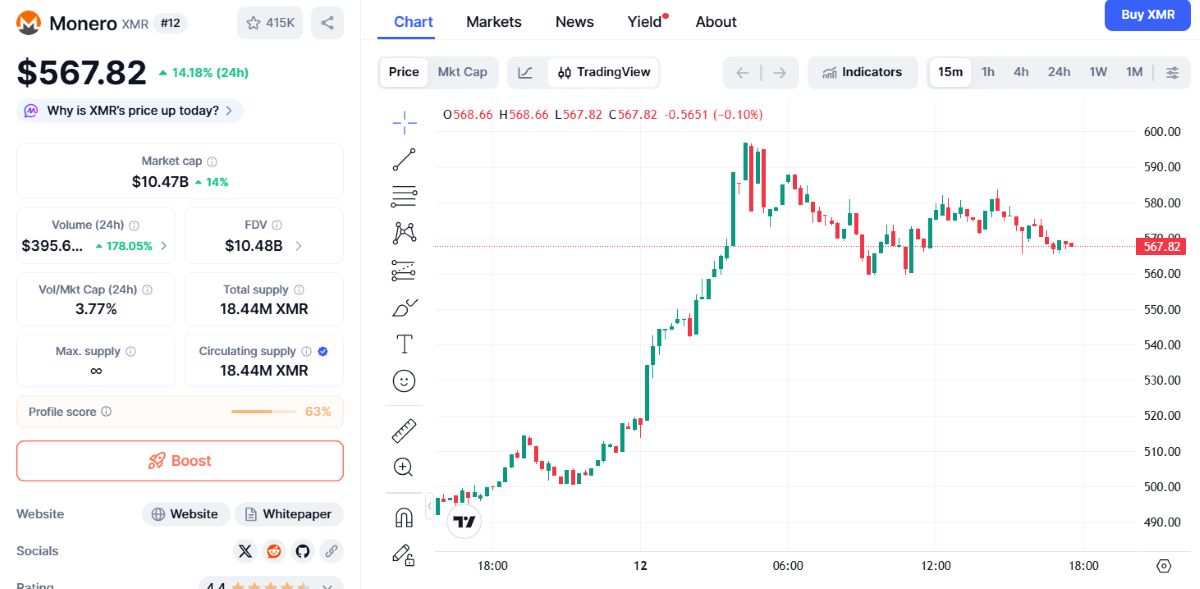Select the zoom-in magnifier tool
The image size is (1200, 589).
(x=404, y=466)
